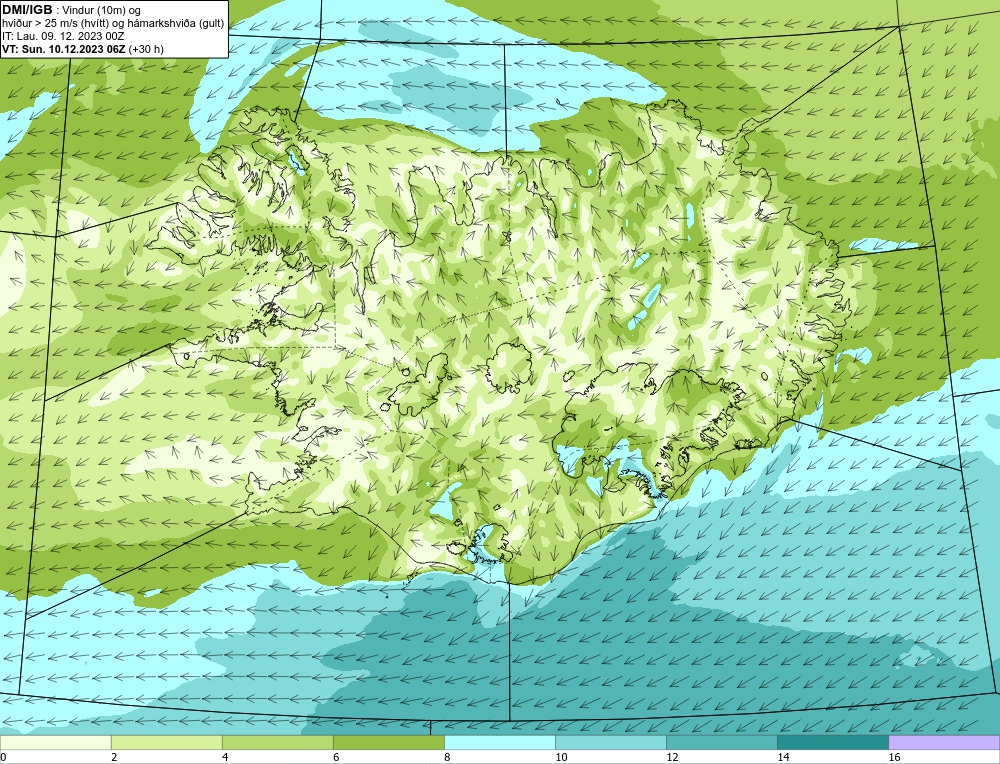Click the '14' label under the color scale
Image resolution: width=1000 pixels, height=764 pixels.
point(783,757)
